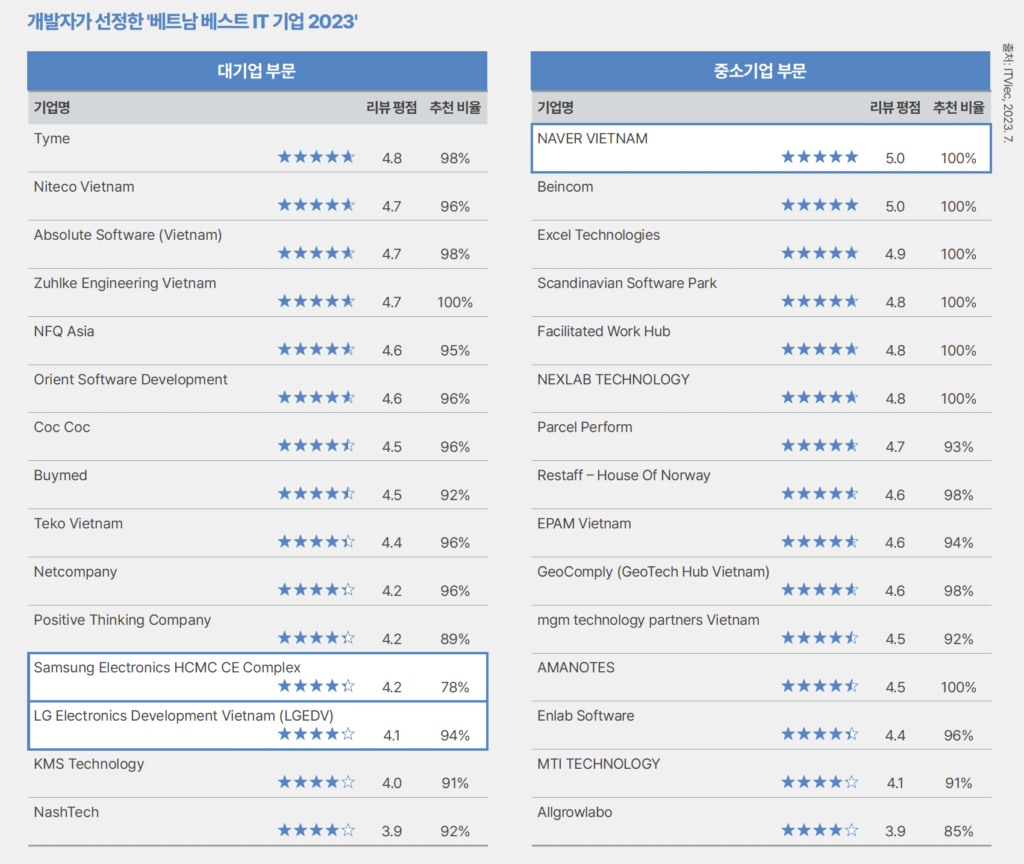Click Orient Software Development name
This screenshot has height=864, width=1024.
click(131, 379)
